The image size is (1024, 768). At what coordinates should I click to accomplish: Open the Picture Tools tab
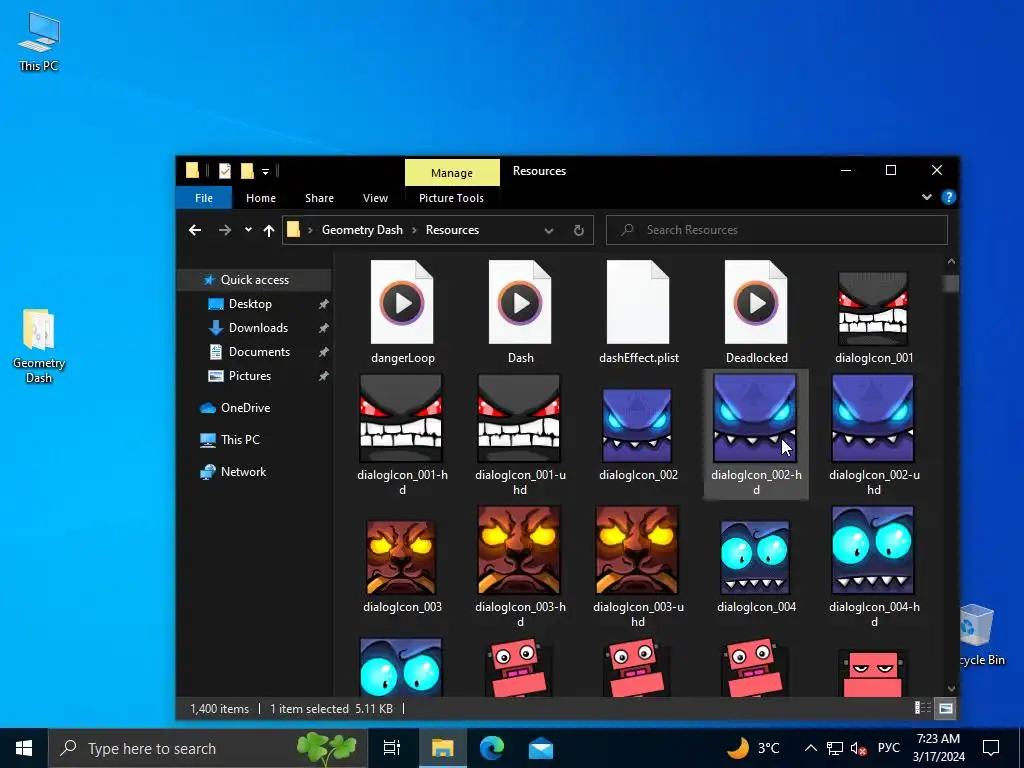tap(451, 198)
